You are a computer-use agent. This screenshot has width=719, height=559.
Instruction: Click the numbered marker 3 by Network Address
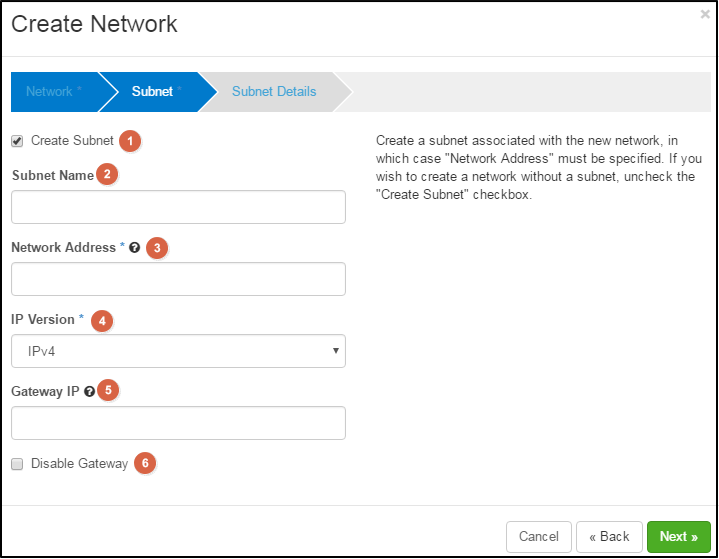[x=157, y=248]
